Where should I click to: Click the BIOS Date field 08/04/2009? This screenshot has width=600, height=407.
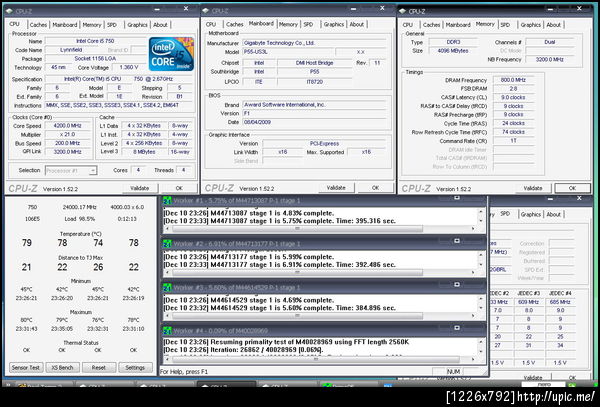[314, 122]
